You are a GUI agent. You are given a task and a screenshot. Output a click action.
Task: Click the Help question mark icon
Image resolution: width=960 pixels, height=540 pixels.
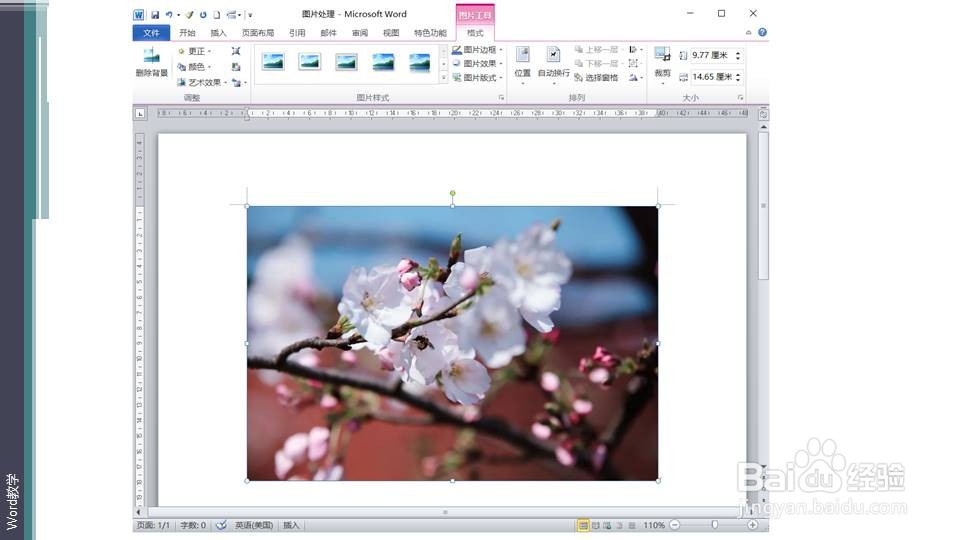[762, 32]
